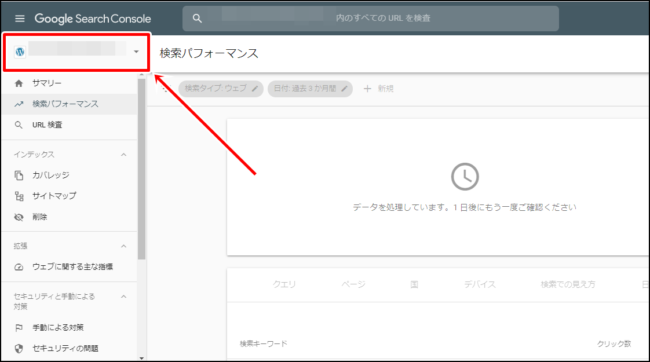Click the trend line icon for 検索パフォーマンス
This screenshot has height=362, width=650.
[x=19, y=104]
